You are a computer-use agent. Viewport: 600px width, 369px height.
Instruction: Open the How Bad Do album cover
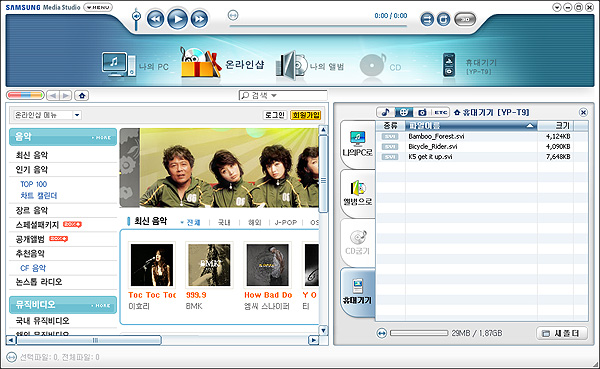click(x=267, y=265)
